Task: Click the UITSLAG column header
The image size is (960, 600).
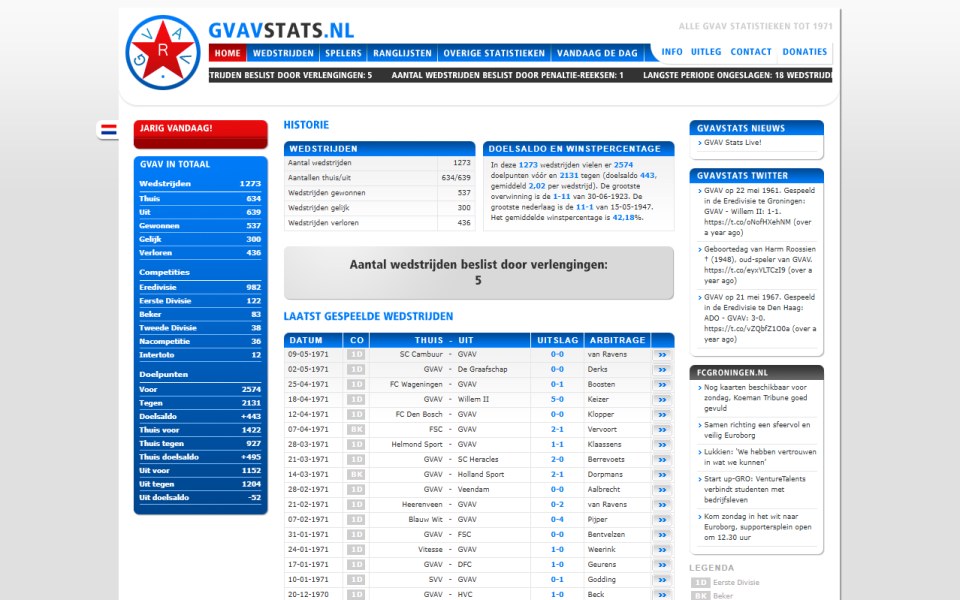Action: click(557, 340)
